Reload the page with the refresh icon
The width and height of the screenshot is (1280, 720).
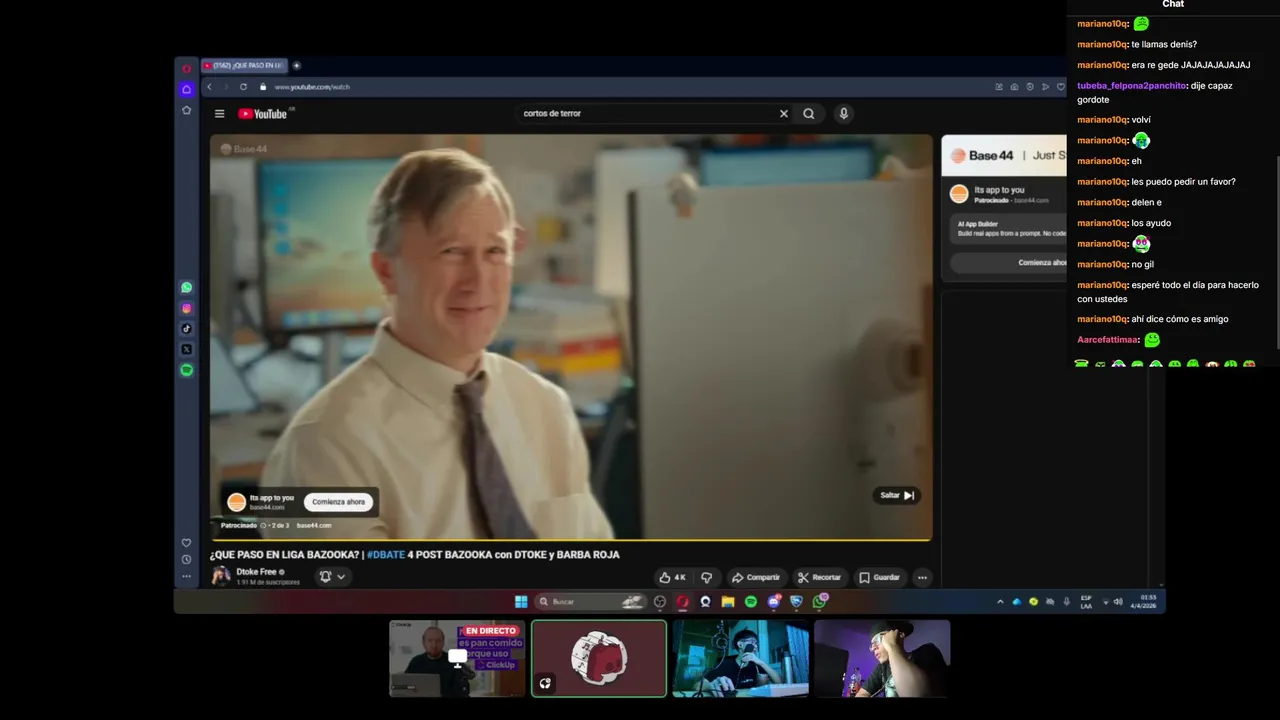tap(243, 87)
